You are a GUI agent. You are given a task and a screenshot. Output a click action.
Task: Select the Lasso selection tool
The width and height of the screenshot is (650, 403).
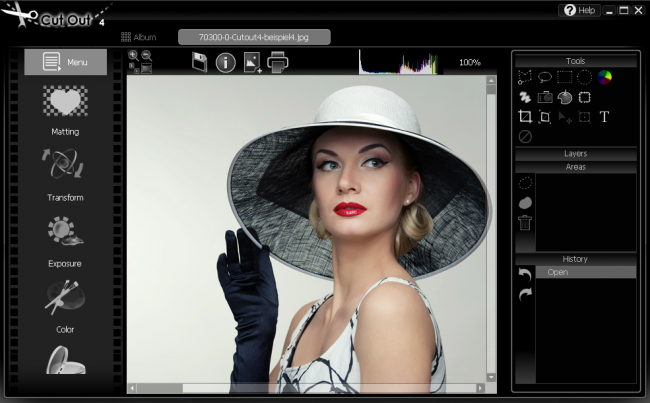545,77
